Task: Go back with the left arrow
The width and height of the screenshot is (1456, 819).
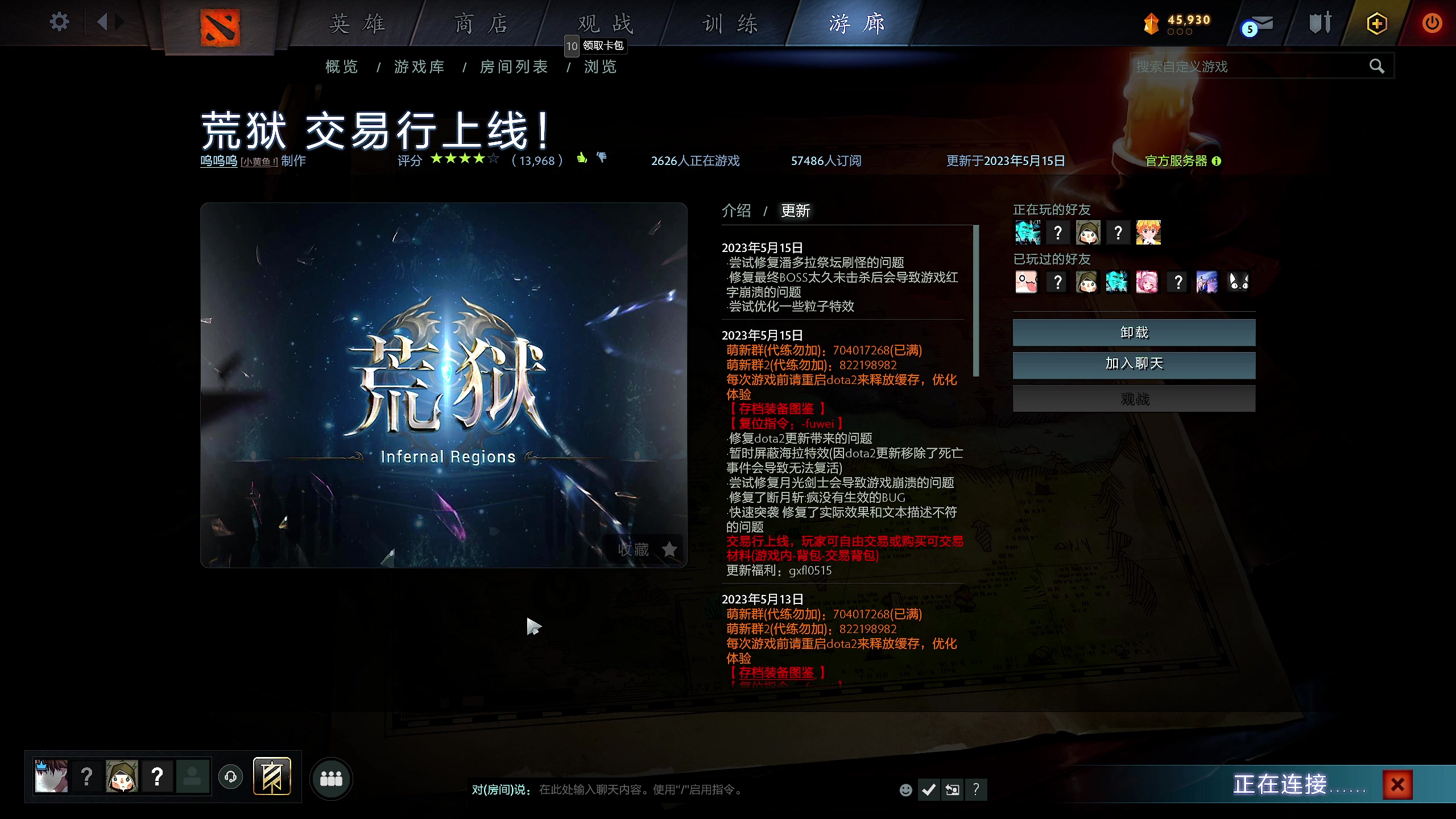Action: (x=102, y=22)
